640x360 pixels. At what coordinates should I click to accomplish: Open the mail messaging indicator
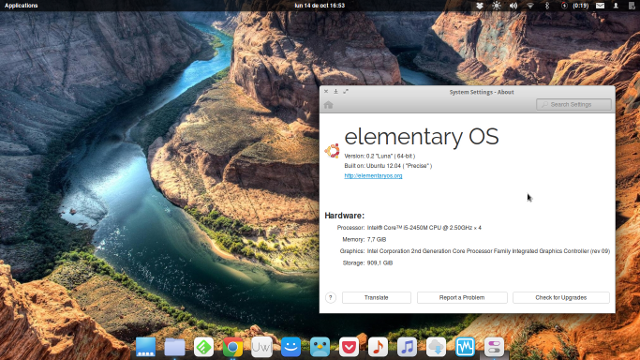pos(600,6)
